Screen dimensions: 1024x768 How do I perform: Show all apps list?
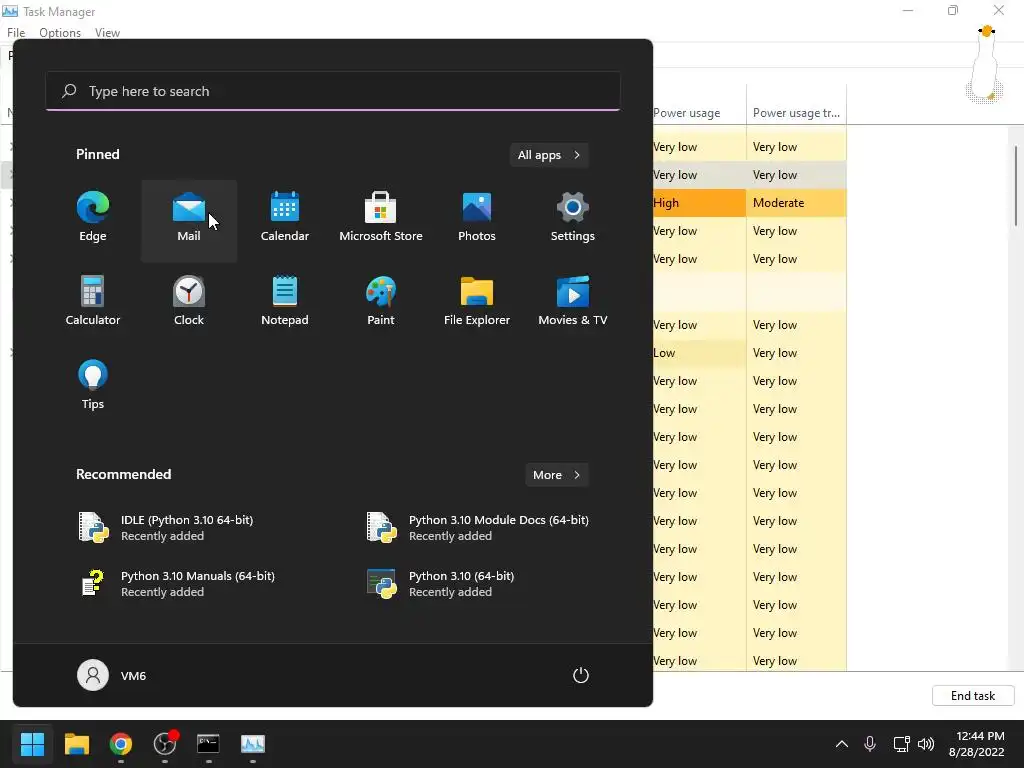(x=549, y=155)
